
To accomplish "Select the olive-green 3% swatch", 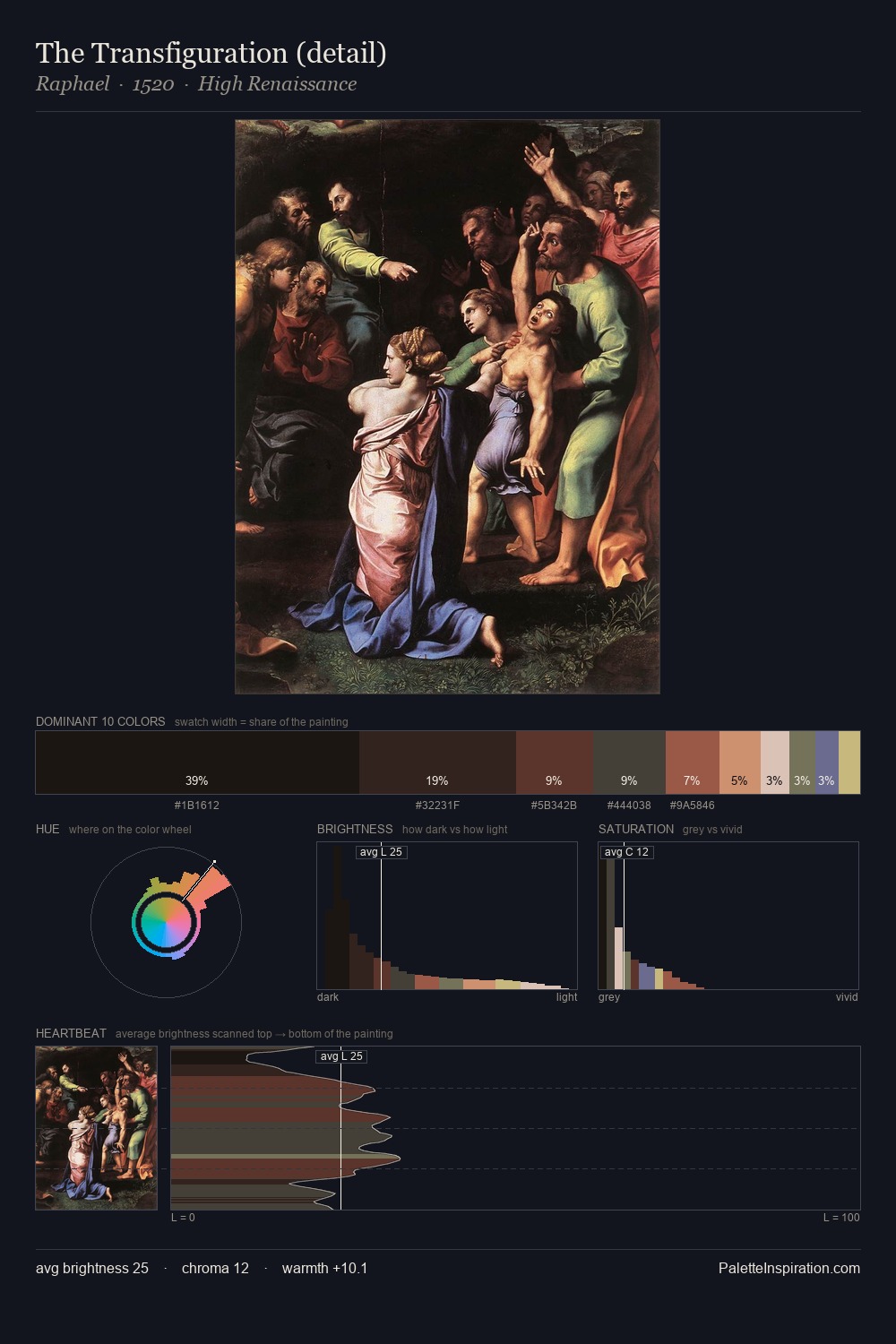I will click(x=802, y=762).
